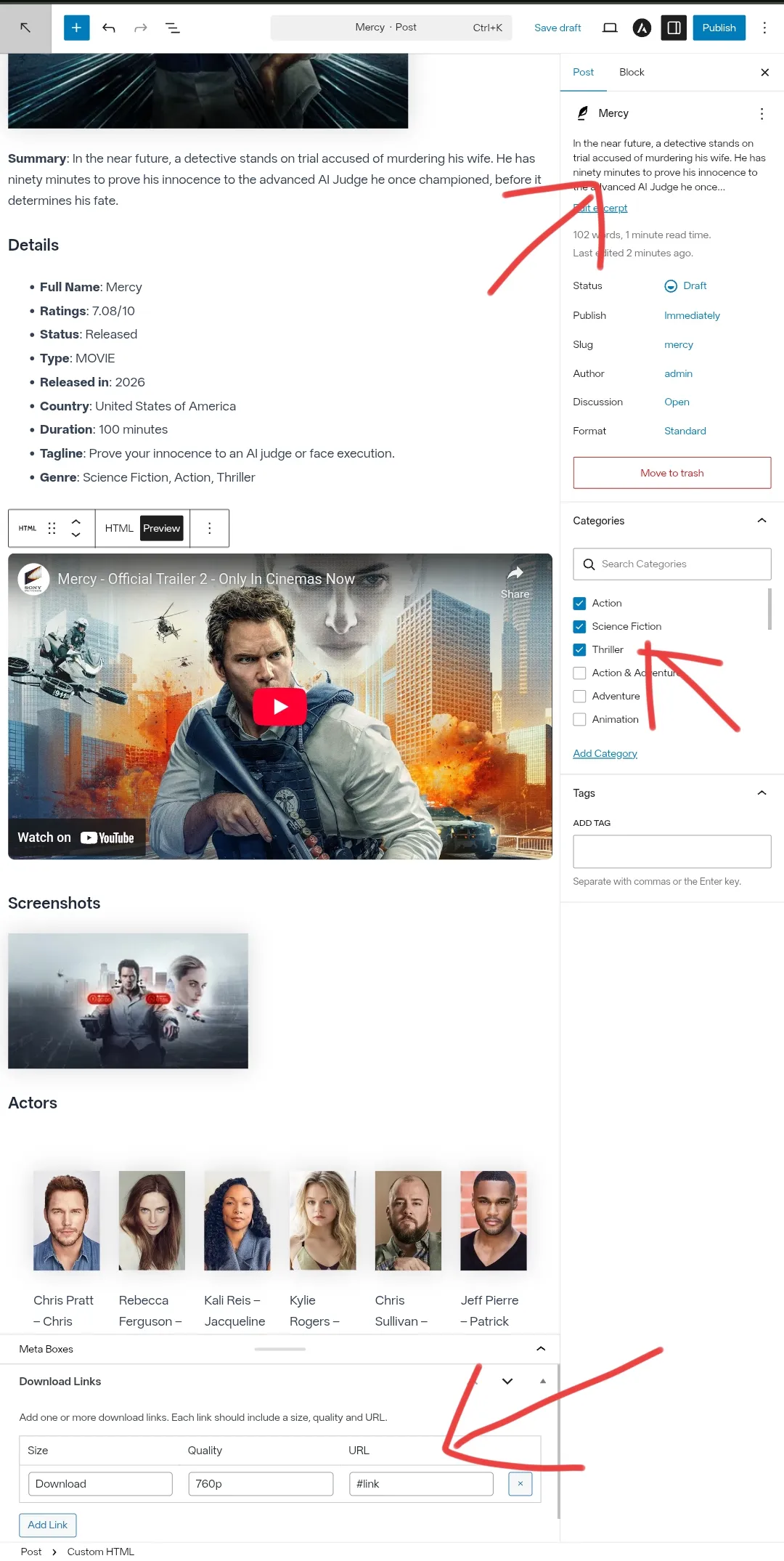Click Post in the breadcrumb

tap(31, 1552)
